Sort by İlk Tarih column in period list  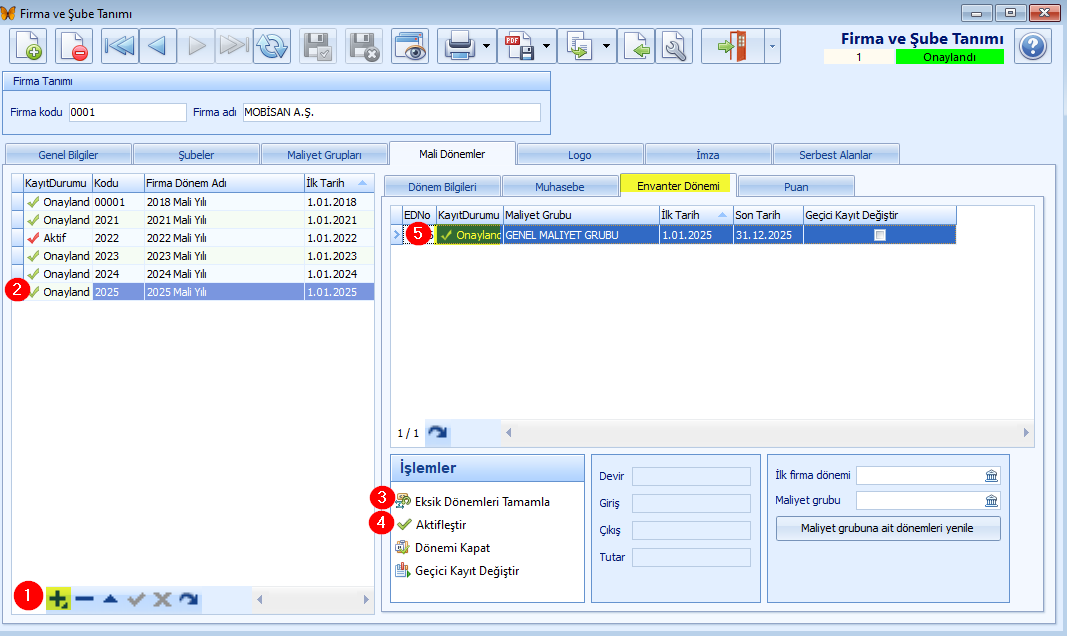point(338,183)
